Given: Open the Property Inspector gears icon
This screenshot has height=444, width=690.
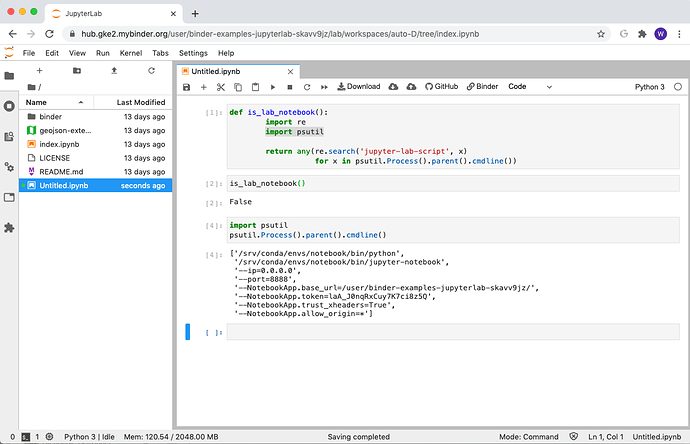Looking at the screenshot, I should pyautogui.click(x=9, y=167).
